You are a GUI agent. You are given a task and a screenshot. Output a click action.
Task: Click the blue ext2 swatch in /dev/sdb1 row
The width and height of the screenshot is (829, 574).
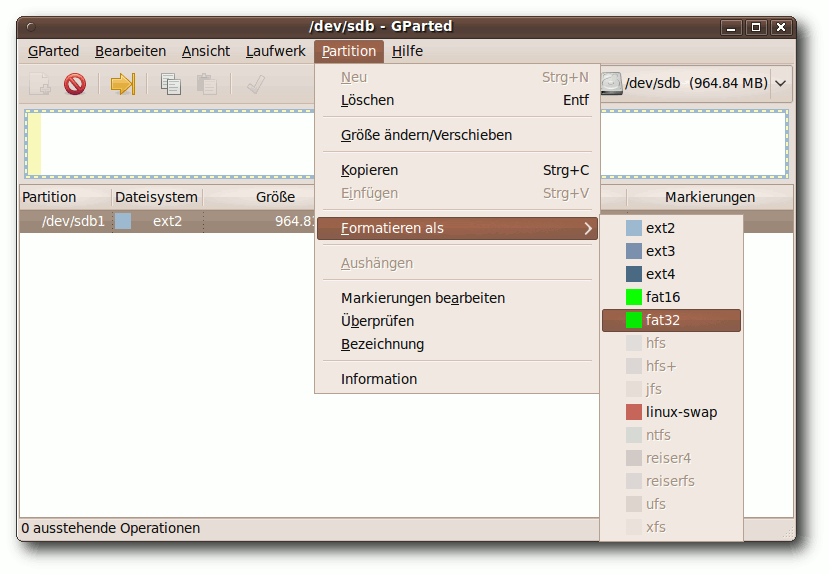[x=123, y=221]
